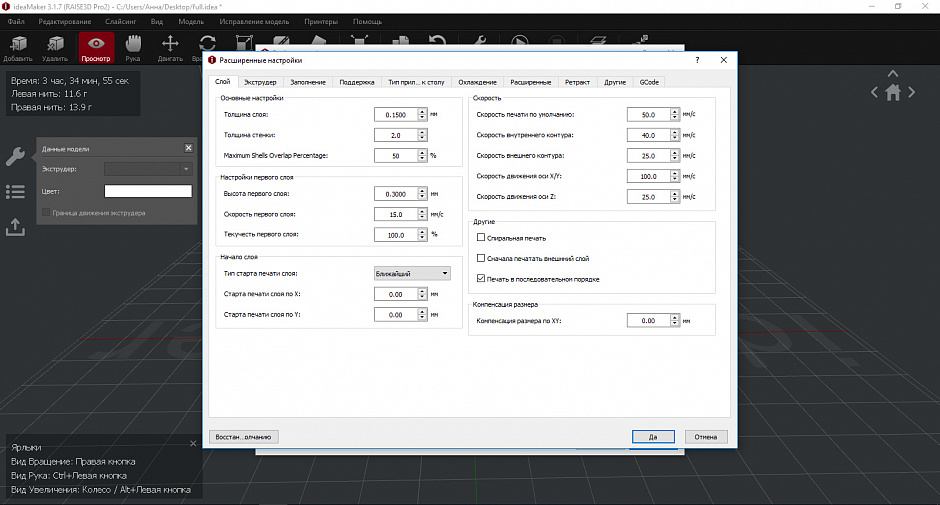Rotate view with right chevron near home icon
The height and width of the screenshot is (505, 940).
912,92
